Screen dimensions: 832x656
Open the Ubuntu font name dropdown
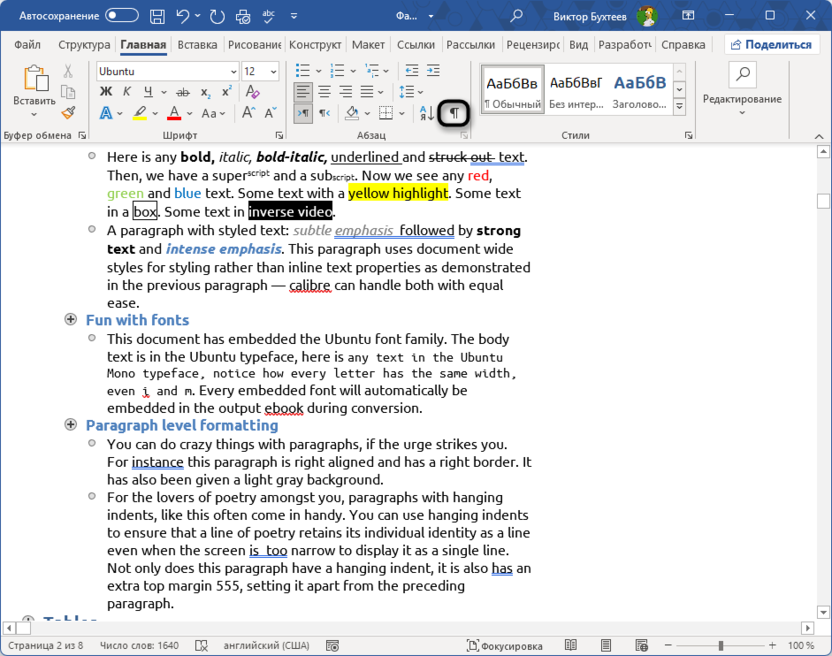tap(233, 72)
